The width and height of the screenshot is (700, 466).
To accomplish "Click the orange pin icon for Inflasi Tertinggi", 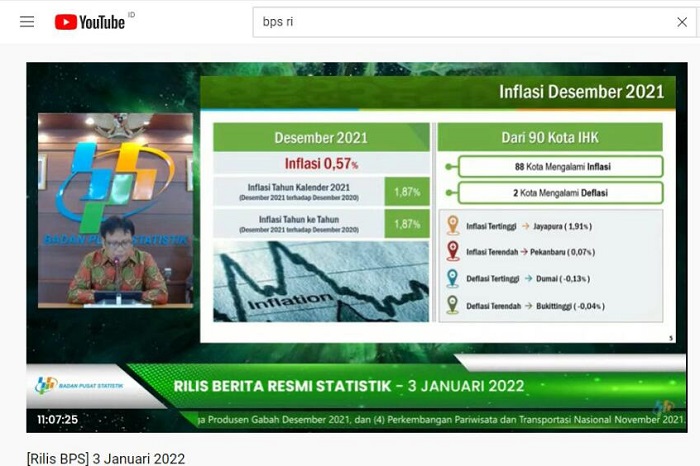I will [453, 225].
